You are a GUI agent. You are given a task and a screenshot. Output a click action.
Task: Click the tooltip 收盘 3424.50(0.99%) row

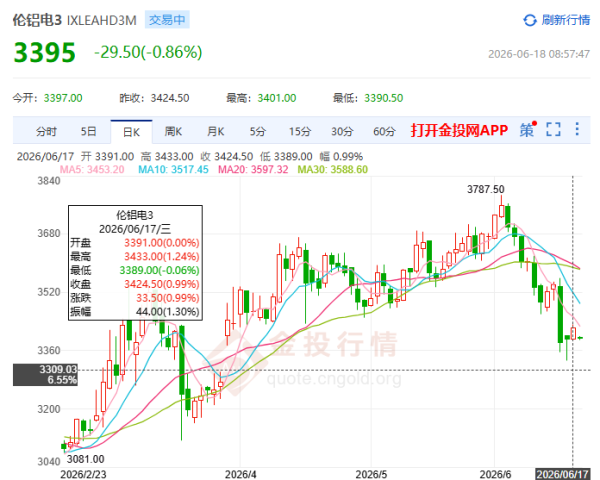(x=135, y=284)
